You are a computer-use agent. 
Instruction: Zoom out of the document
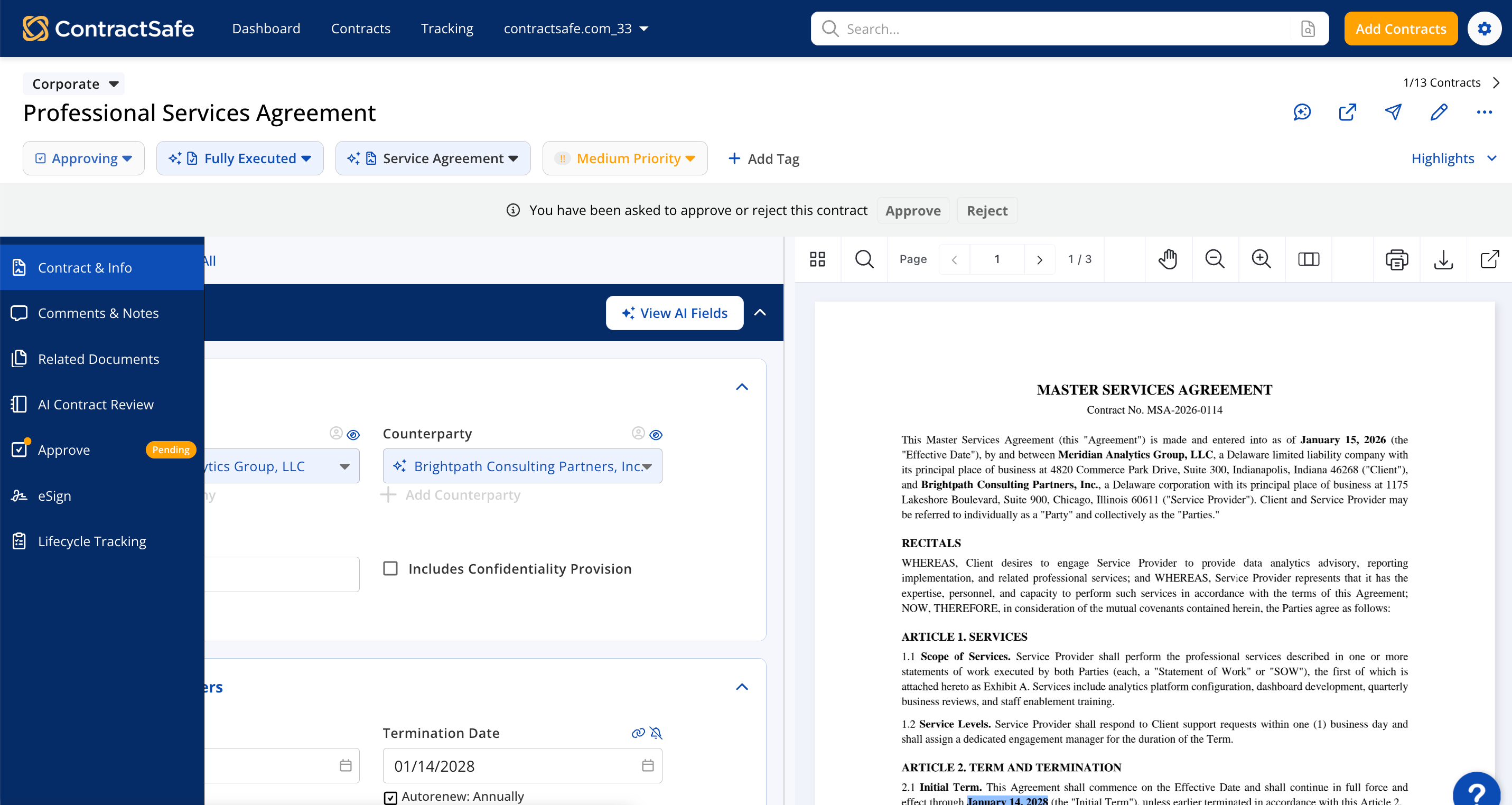[x=1215, y=259]
